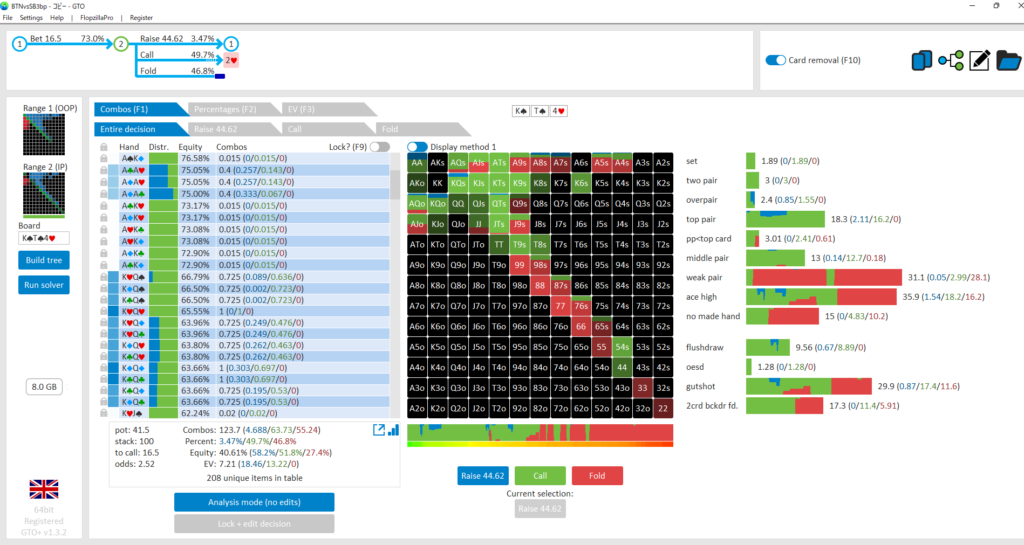This screenshot has width=1024, height=545.
Task: Open the blue folder icon
Action: click(x=1008, y=61)
